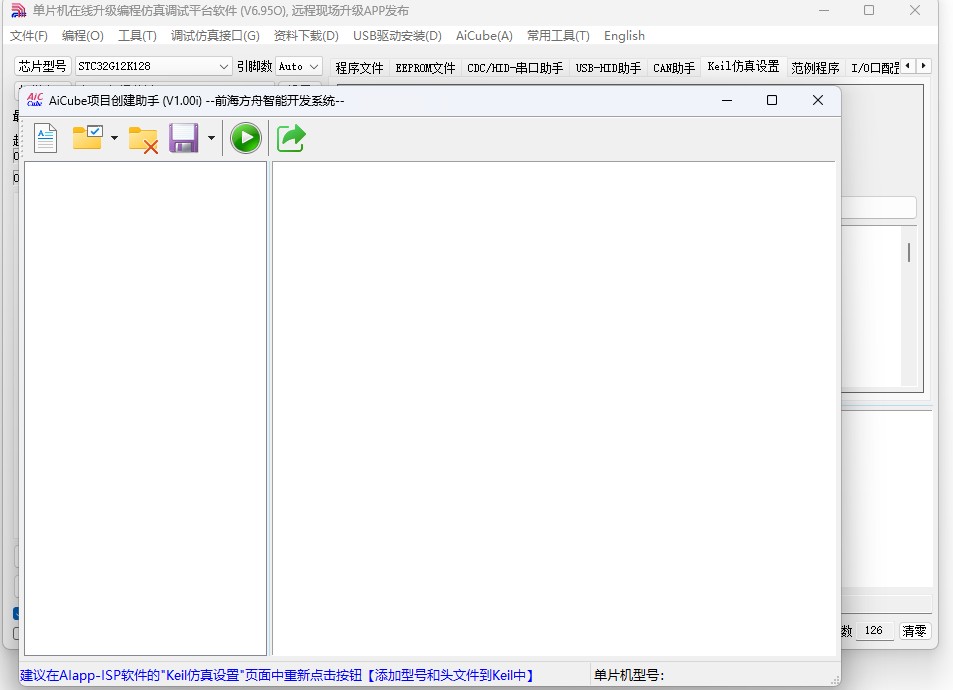Open the 文件(F) menu in main window
Screen dimensions: 953x690
[29, 36]
